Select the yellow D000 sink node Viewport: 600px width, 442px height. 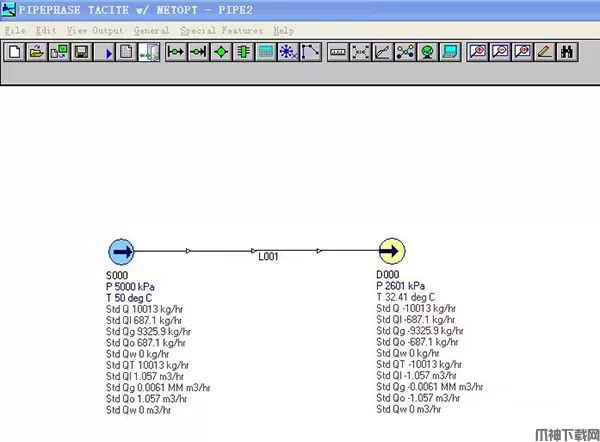[392, 251]
